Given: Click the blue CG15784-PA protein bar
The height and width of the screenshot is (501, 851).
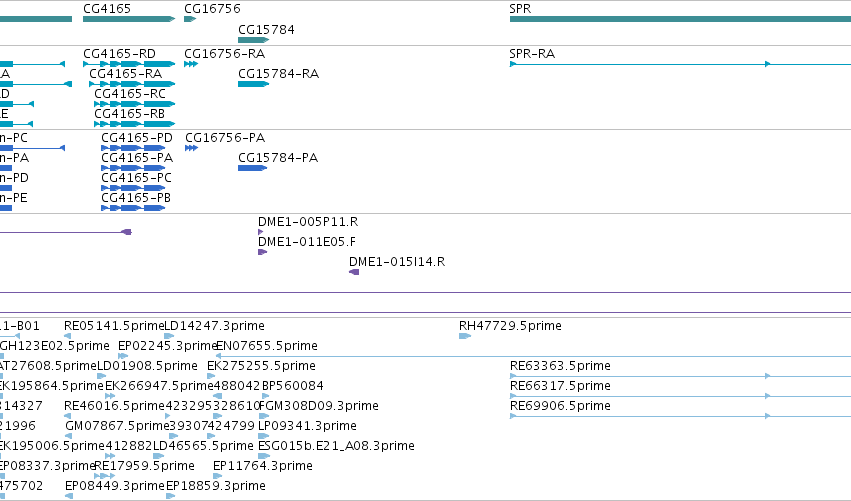Looking at the screenshot, I should point(252,168).
